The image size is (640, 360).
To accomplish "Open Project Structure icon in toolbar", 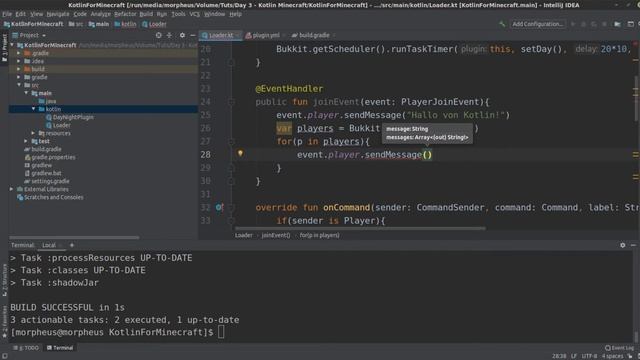I will coord(618,24).
